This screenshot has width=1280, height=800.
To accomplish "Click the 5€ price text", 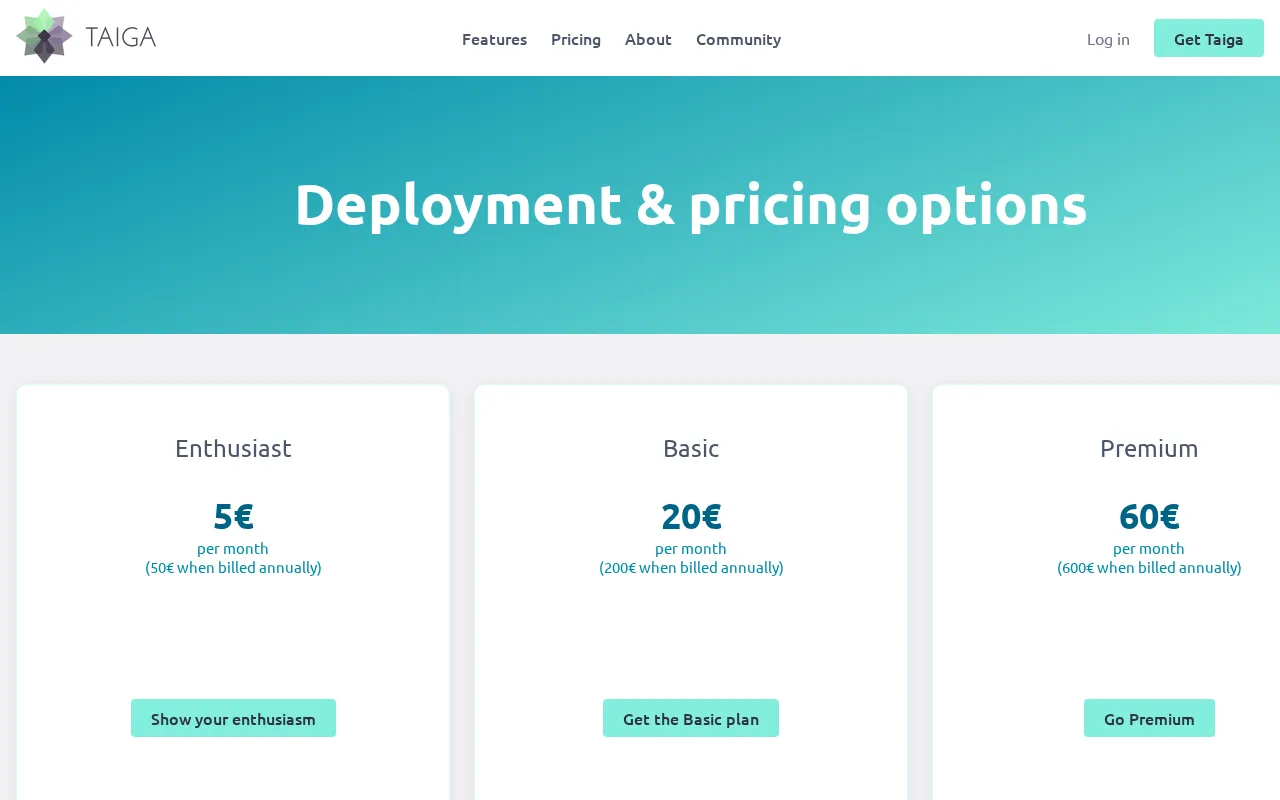I will (233, 516).
